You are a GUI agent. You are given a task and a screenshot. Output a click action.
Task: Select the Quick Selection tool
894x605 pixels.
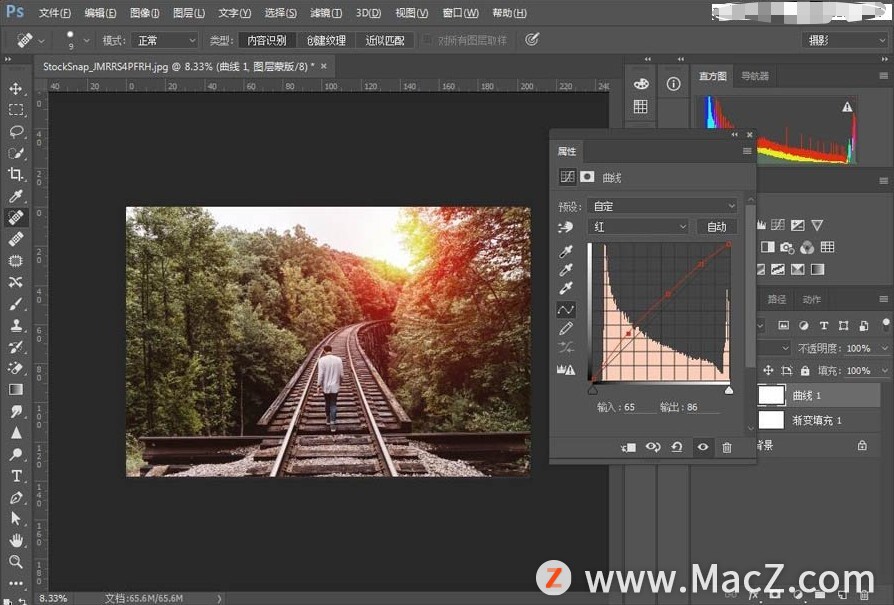coord(15,153)
